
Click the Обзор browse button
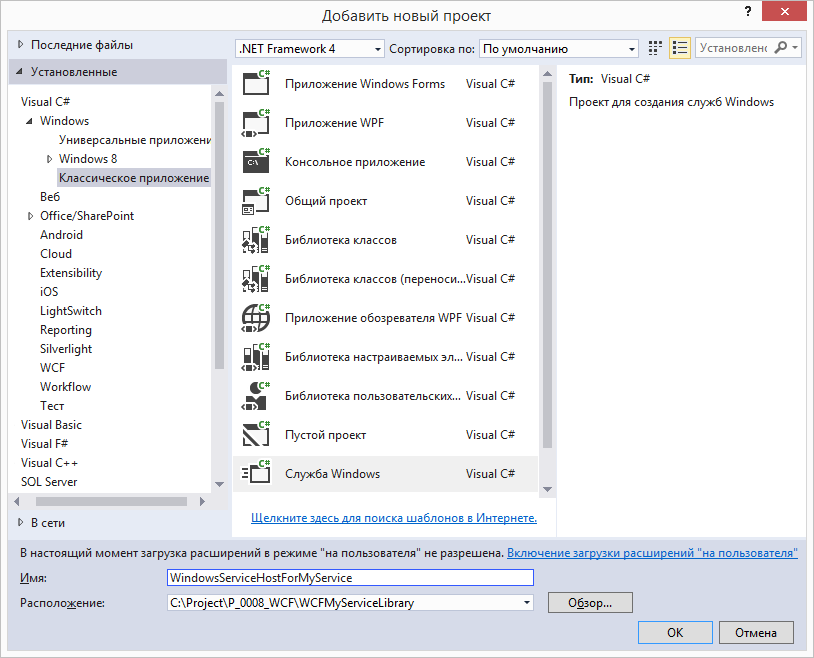(590, 602)
